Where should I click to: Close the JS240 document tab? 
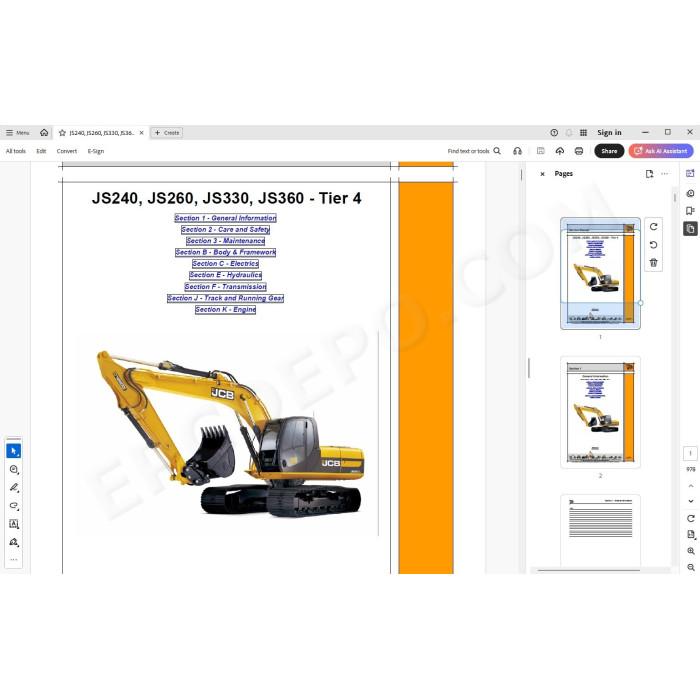pyautogui.click(x=142, y=133)
